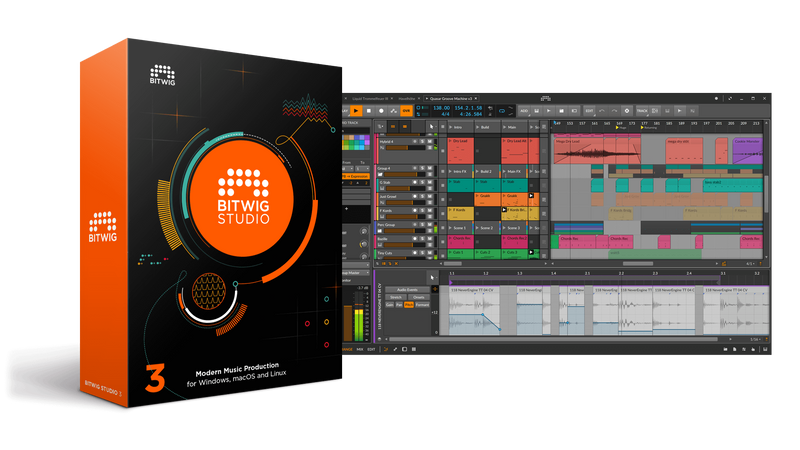Arm the global Record button
Screen dimensions: 800x450
[381, 111]
